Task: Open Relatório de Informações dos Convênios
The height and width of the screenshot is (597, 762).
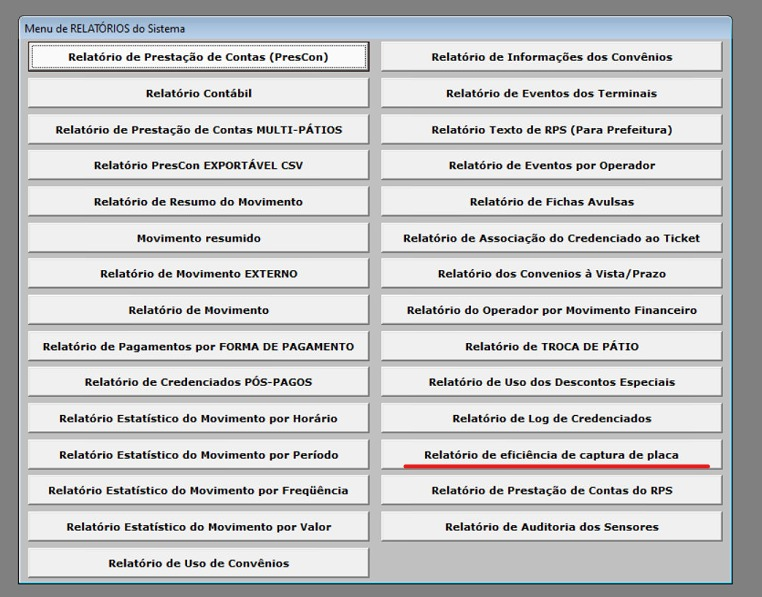Action: pos(551,57)
